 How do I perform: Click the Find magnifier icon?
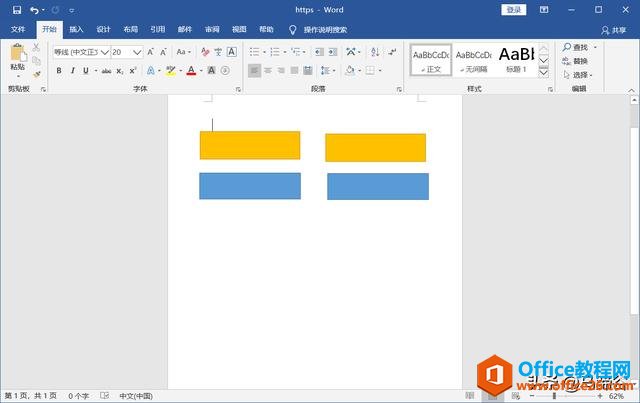[567, 47]
